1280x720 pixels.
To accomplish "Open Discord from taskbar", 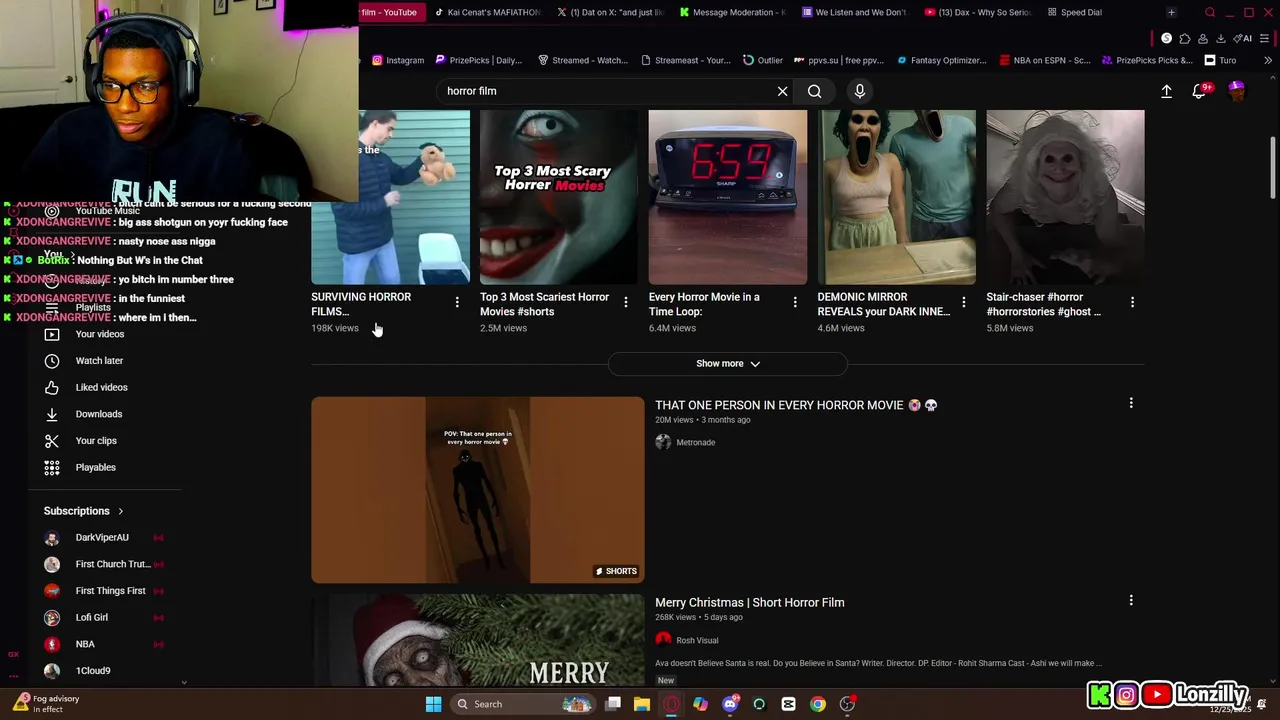I will [x=730, y=704].
